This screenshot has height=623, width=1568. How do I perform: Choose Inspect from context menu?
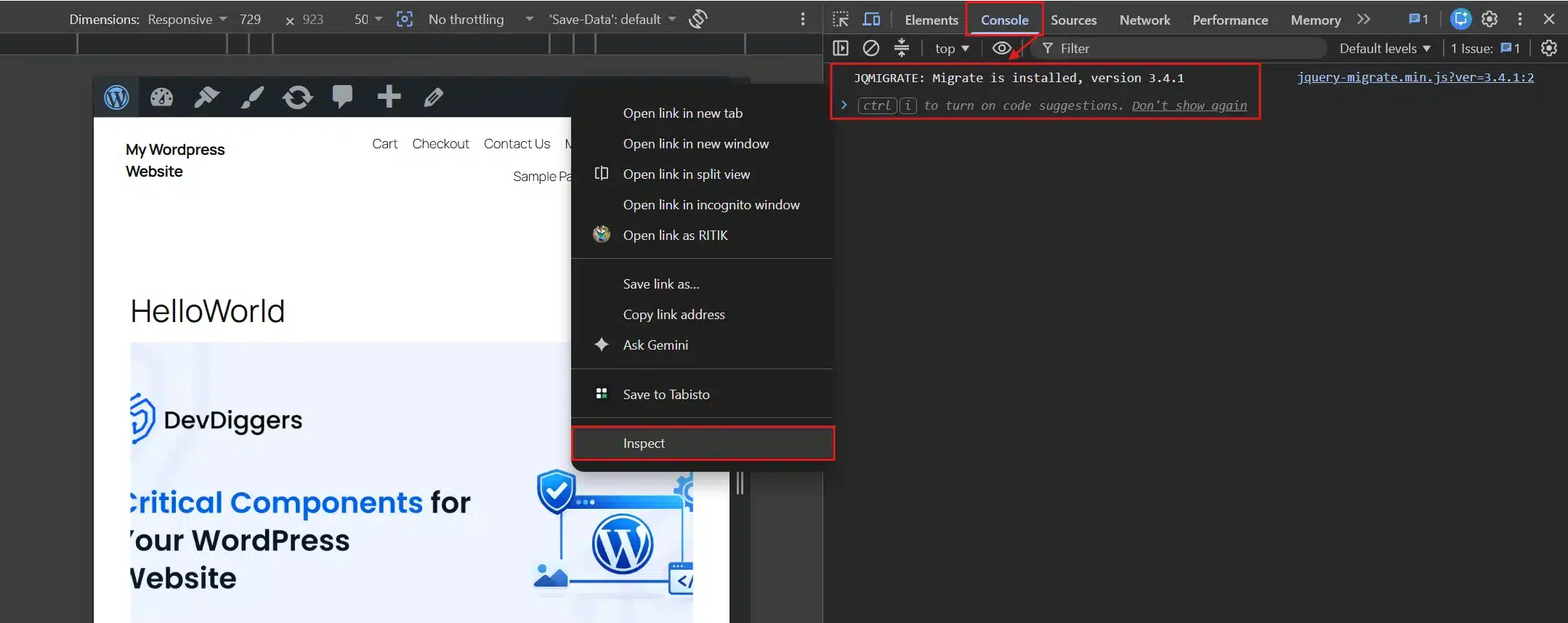(x=702, y=443)
